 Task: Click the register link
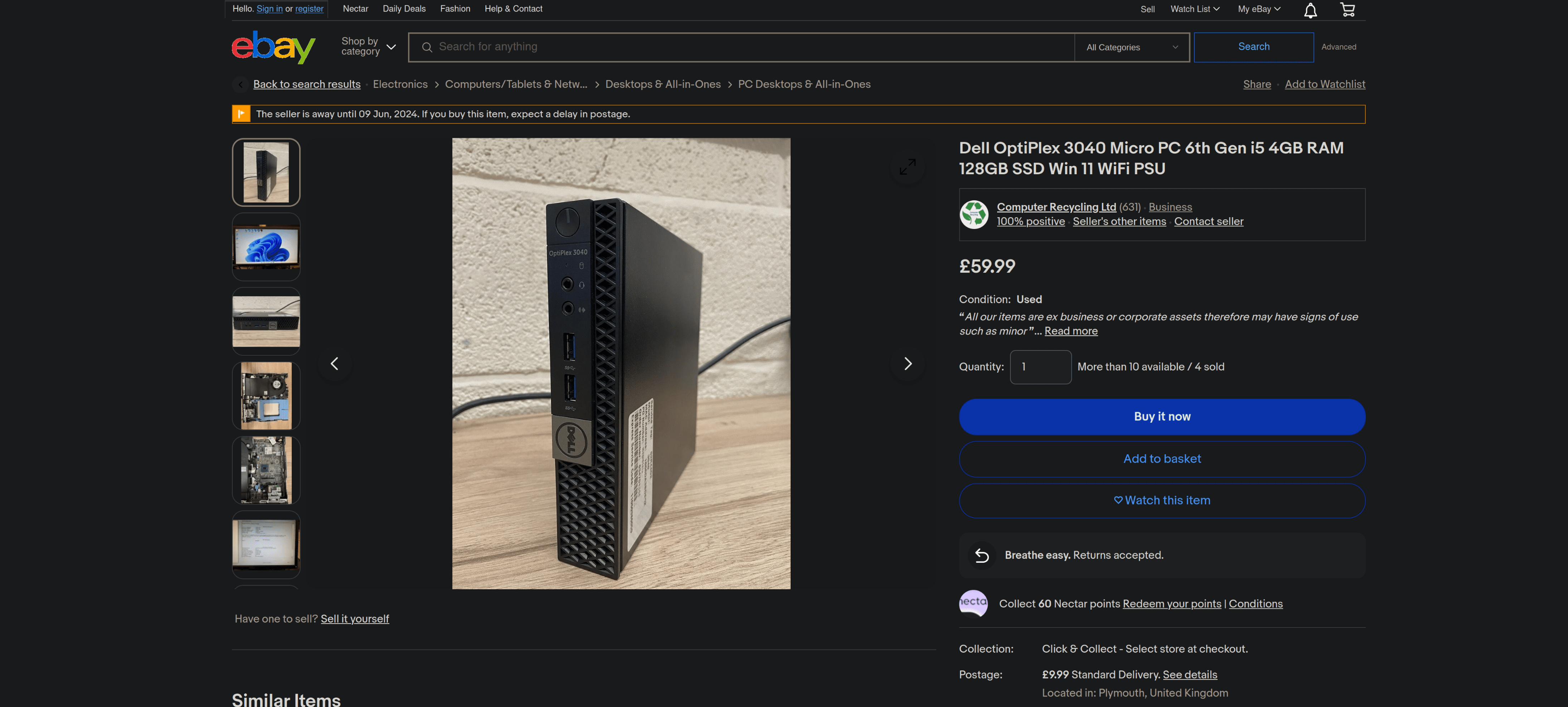pos(309,9)
